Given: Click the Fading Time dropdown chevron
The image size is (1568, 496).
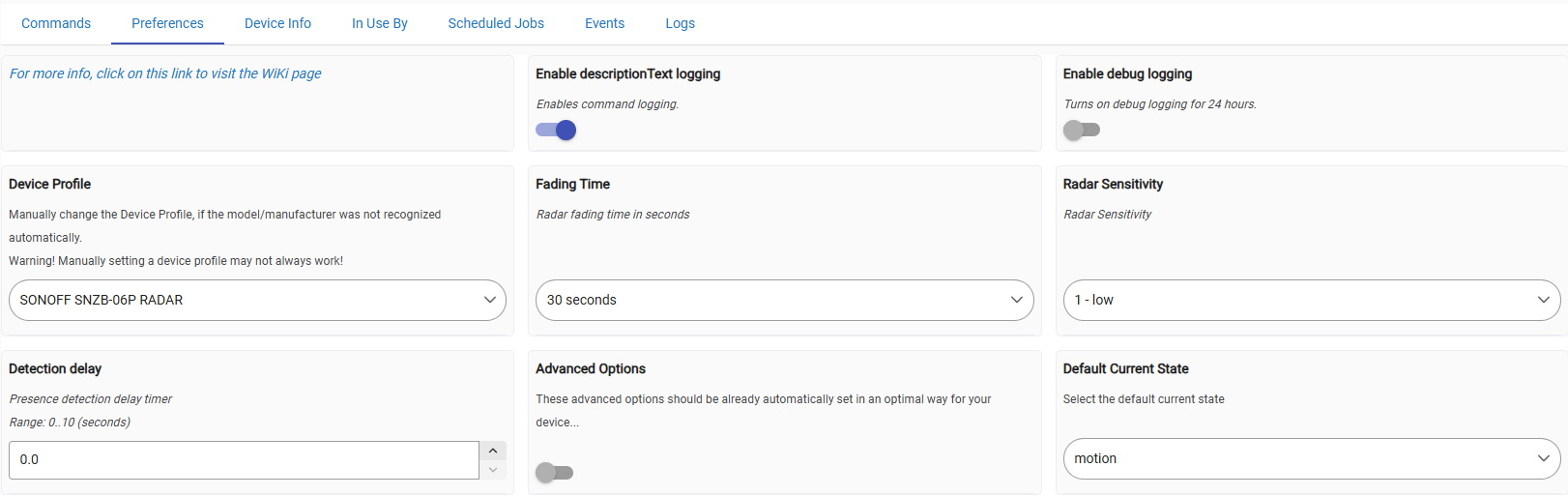Looking at the screenshot, I should coord(1017,300).
